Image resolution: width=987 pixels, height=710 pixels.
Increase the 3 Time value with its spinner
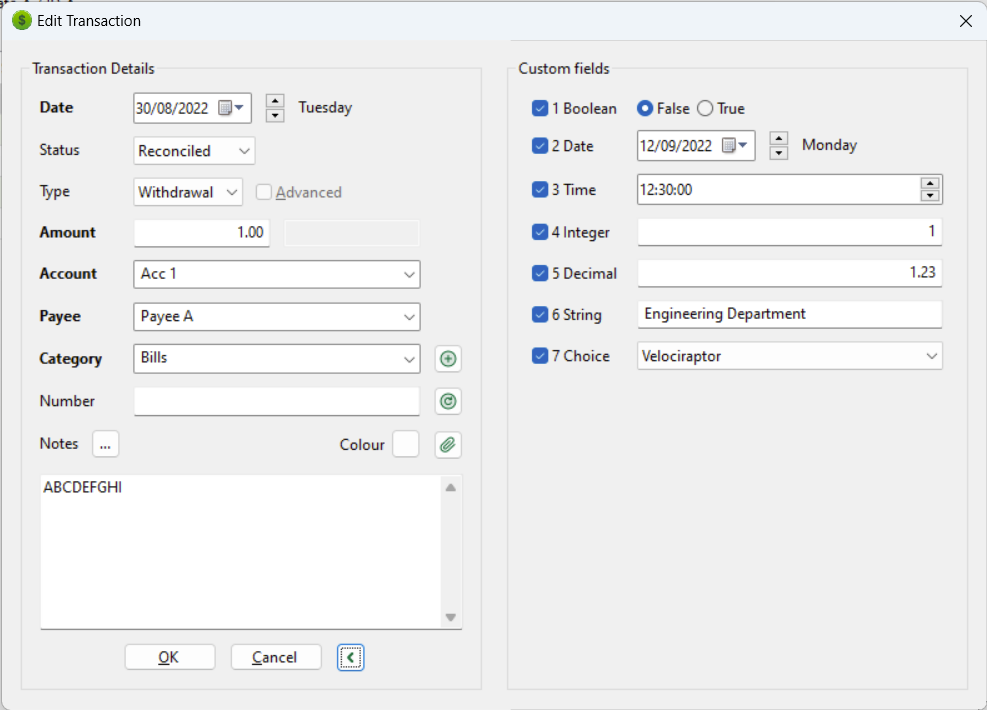coord(931,184)
